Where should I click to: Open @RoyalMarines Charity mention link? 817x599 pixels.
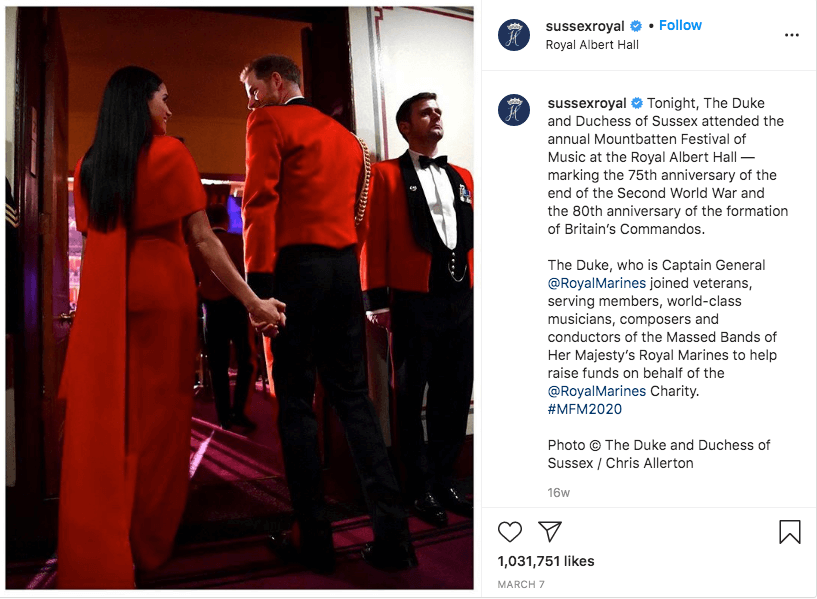click(x=597, y=391)
